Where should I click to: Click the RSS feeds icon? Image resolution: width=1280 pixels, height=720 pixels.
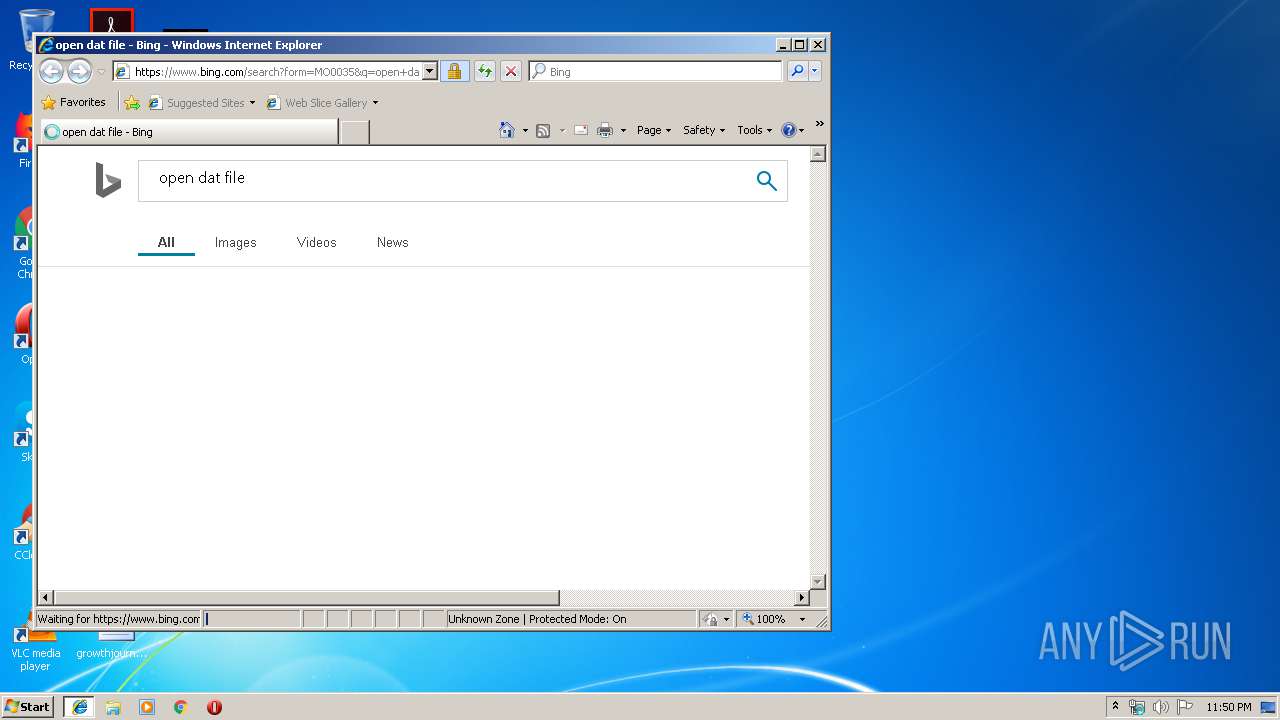(x=543, y=130)
